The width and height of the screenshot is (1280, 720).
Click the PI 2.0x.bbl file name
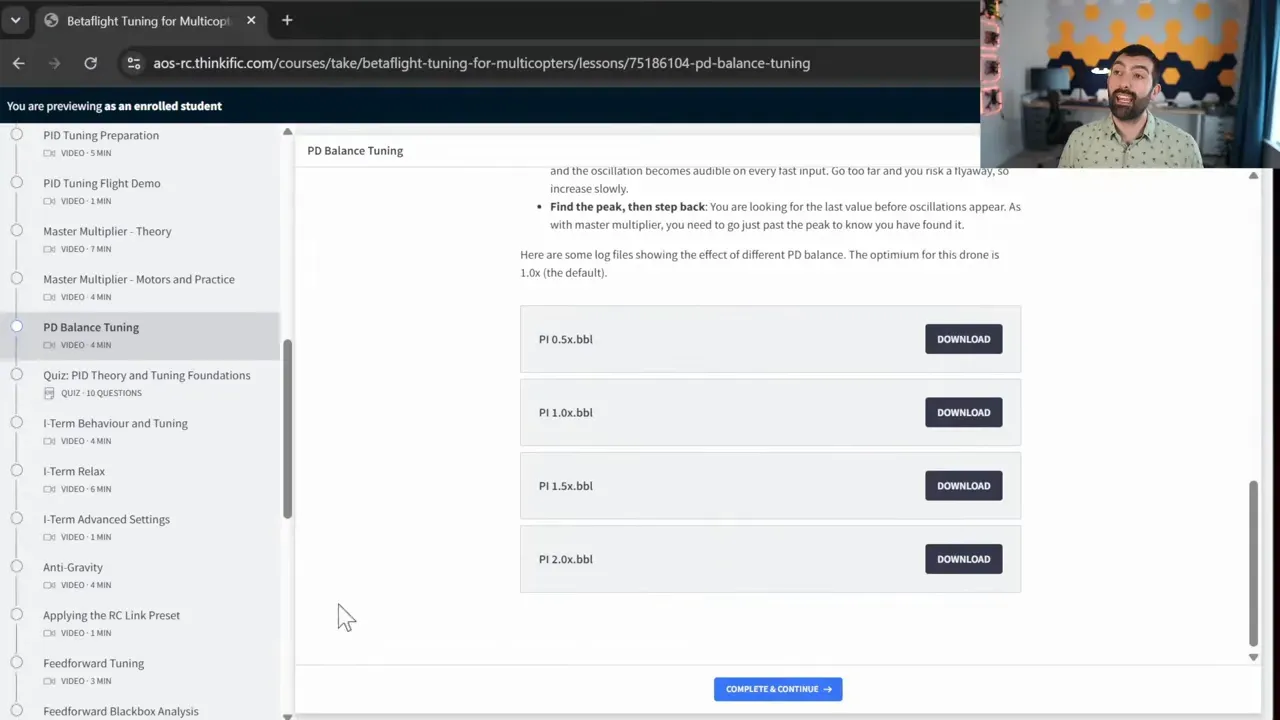point(565,559)
